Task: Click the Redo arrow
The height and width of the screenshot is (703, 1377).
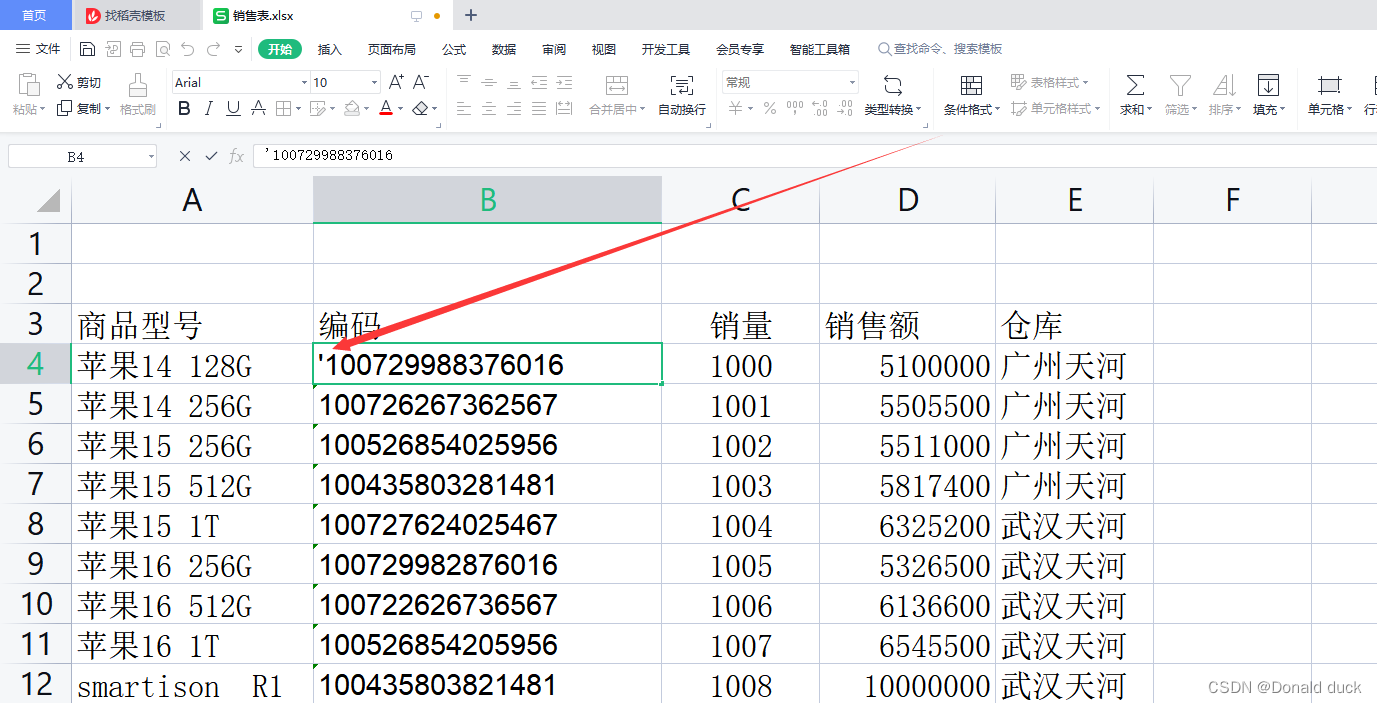Action: click(x=213, y=49)
